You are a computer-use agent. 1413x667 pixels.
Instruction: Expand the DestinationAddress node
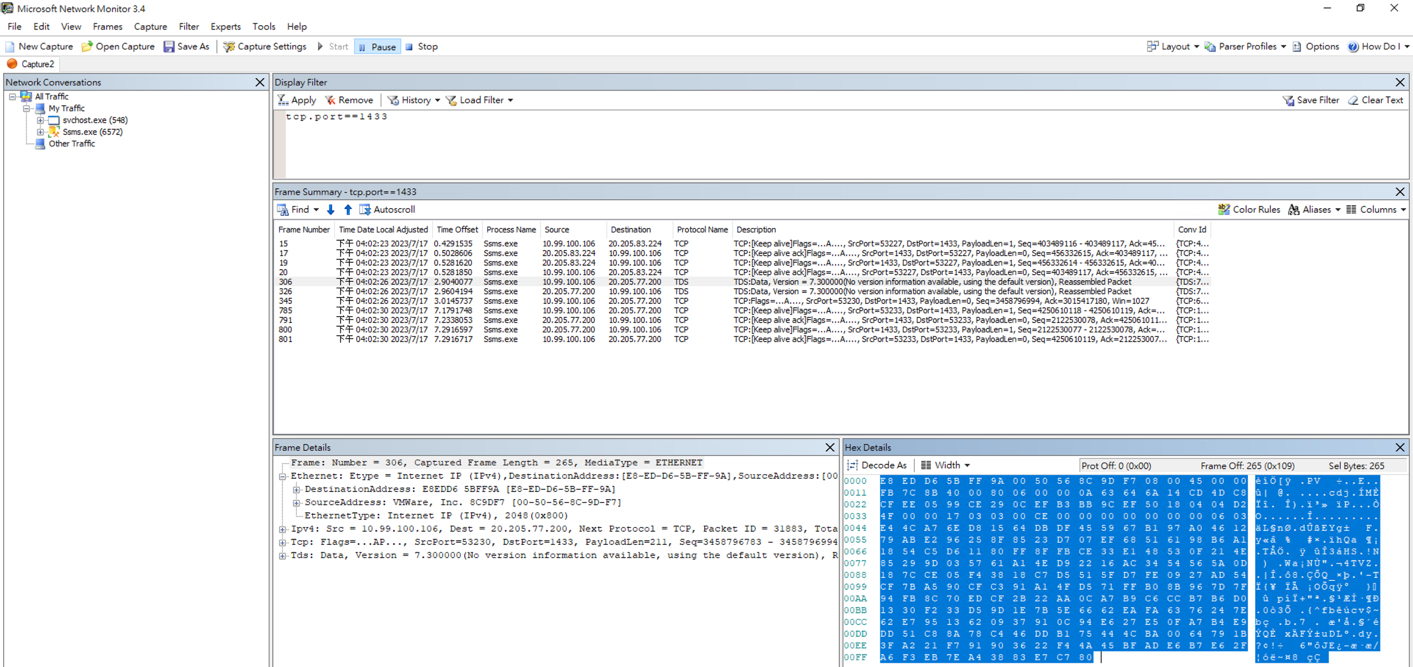297,490
